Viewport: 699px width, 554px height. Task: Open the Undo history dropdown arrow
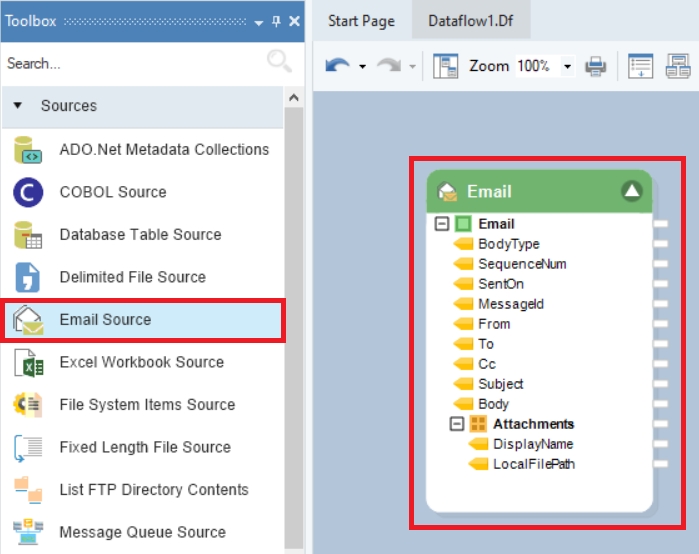click(362, 67)
